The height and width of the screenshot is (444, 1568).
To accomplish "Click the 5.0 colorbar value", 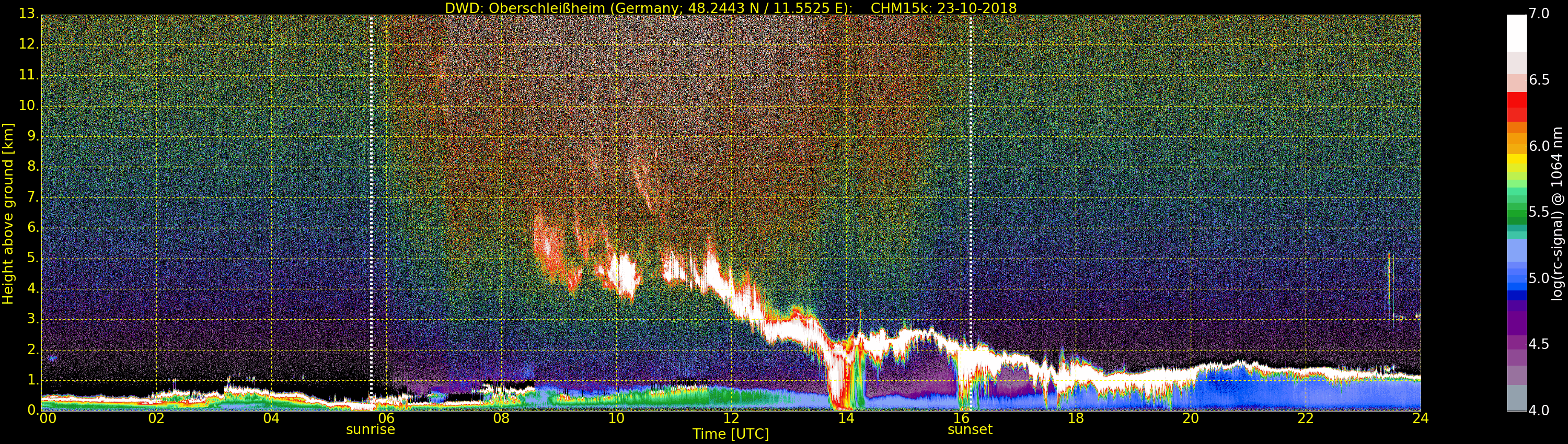I will [x=1539, y=278].
